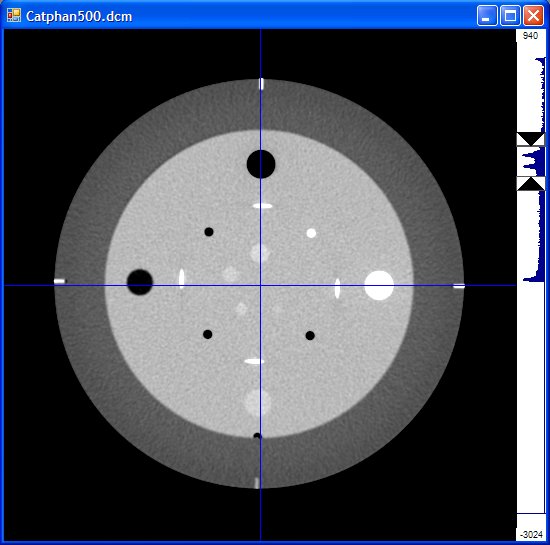Image resolution: width=550 pixels, height=545 pixels.
Task: Click the crosshair intersection at image center
Action: (x=260, y=285)
